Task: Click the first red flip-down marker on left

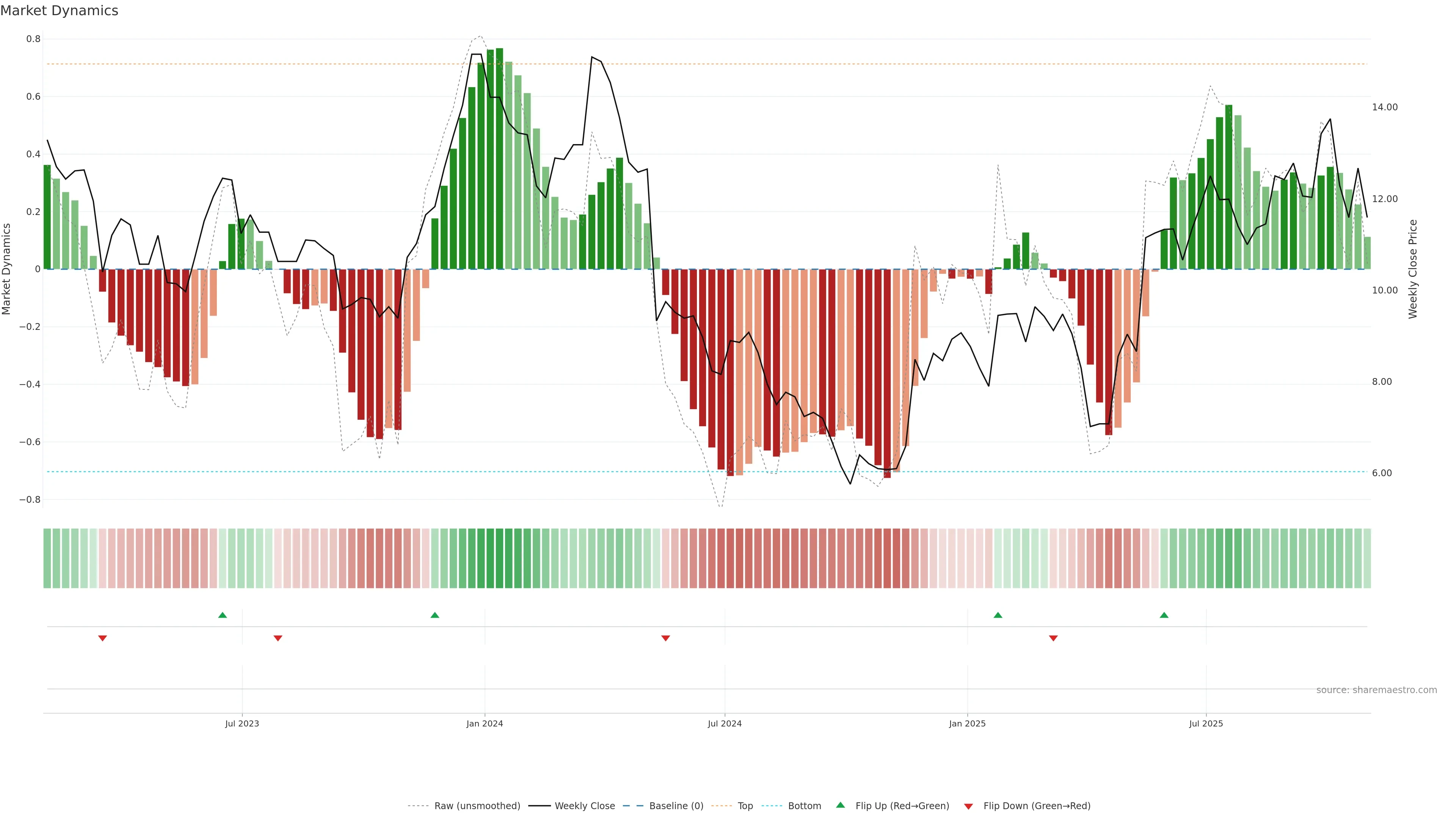Action: coord(102,638)
